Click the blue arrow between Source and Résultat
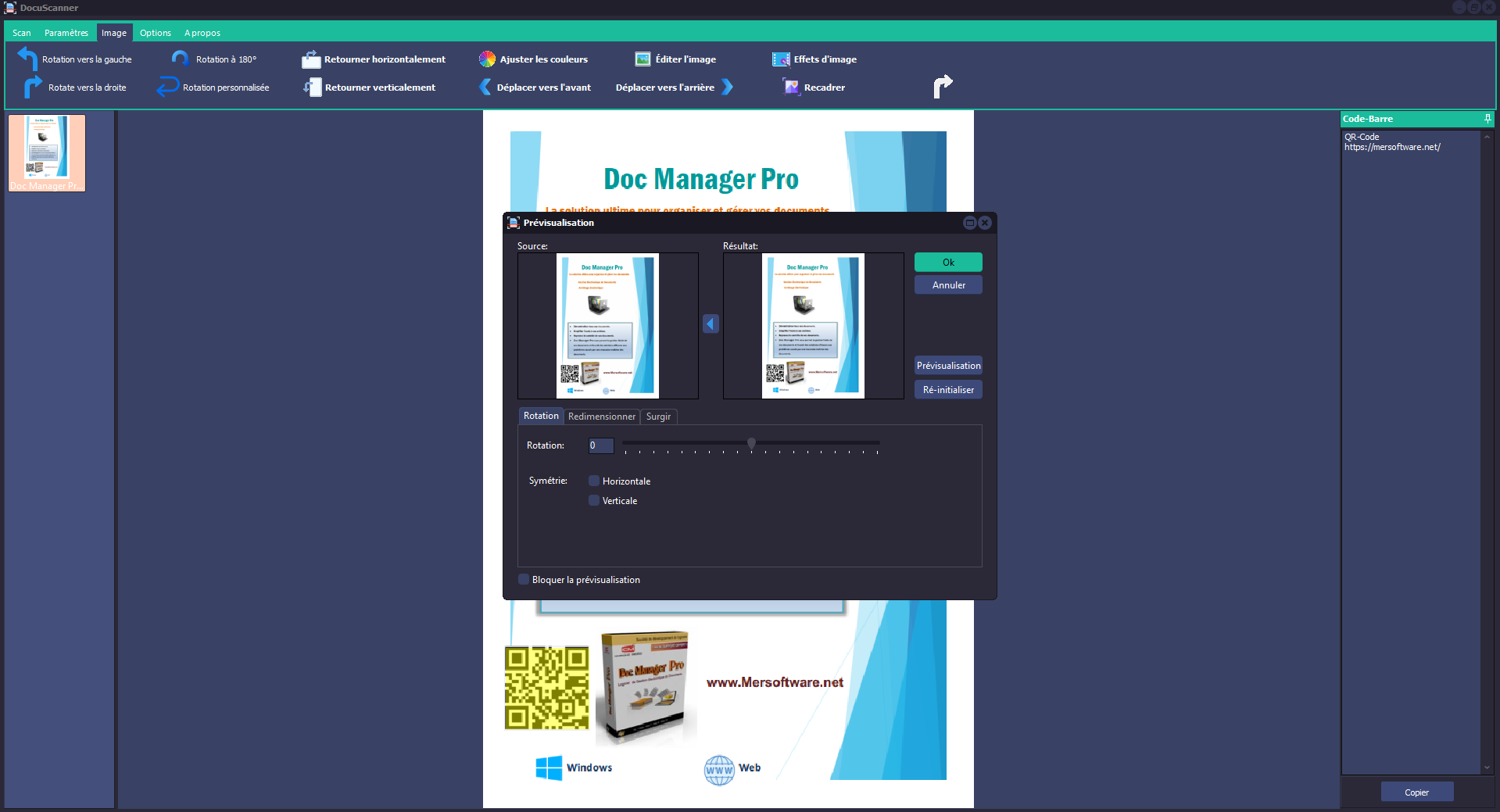This screenshot has height=812, width=1500. 711,324
